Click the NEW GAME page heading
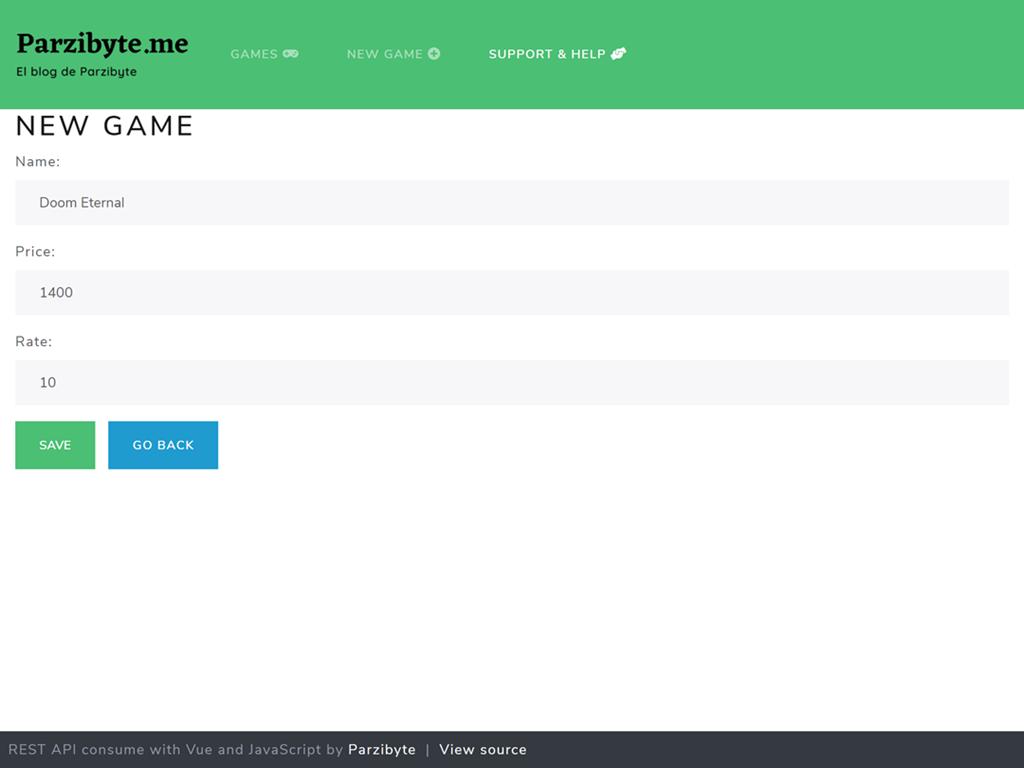Image resolution: width=1024 pixels, height=768 pixels. pyautogui.click(x=104, y=126)
